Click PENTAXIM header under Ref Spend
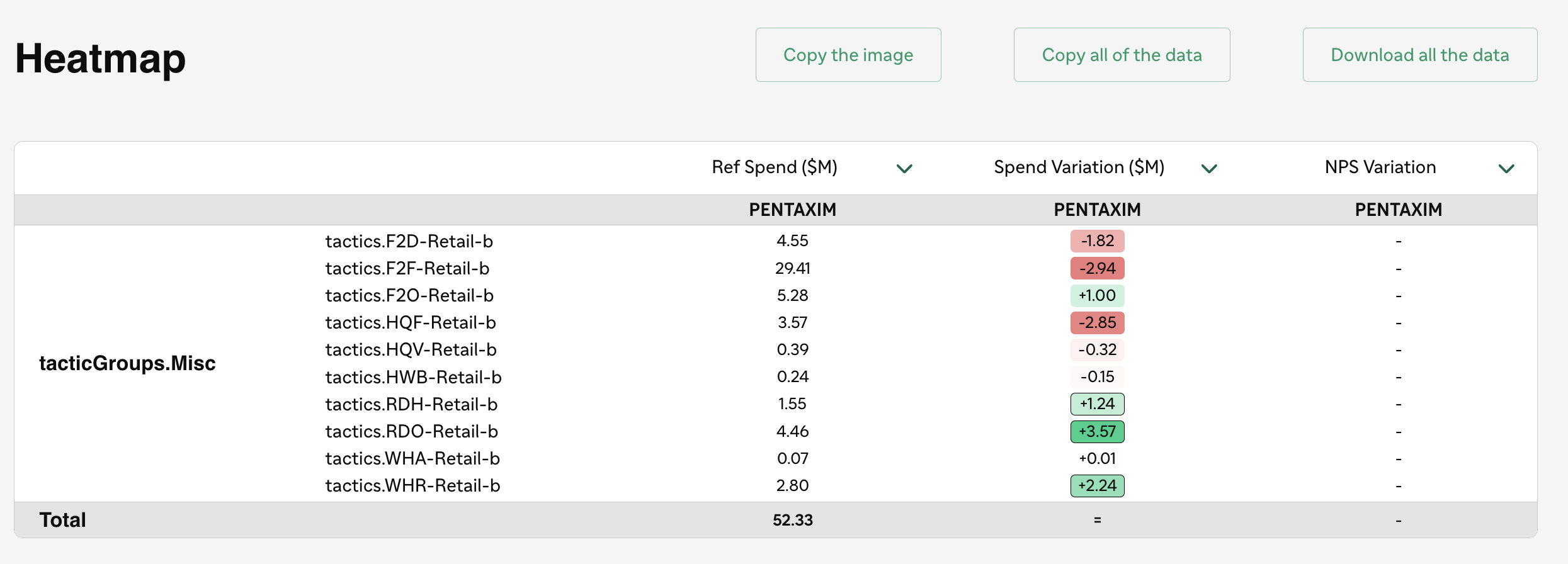1568x564 pixels. (x=793, y=210)
